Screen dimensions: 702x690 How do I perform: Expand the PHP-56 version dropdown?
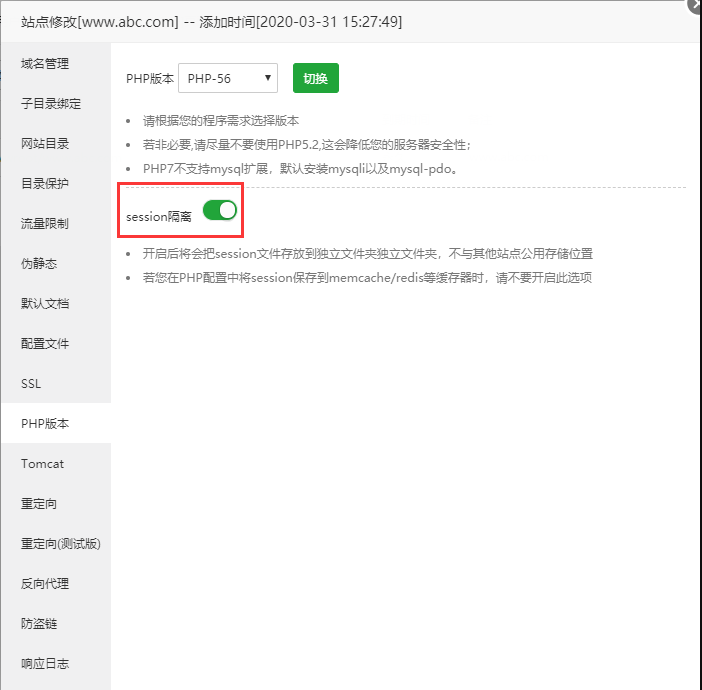pos(228,78)
